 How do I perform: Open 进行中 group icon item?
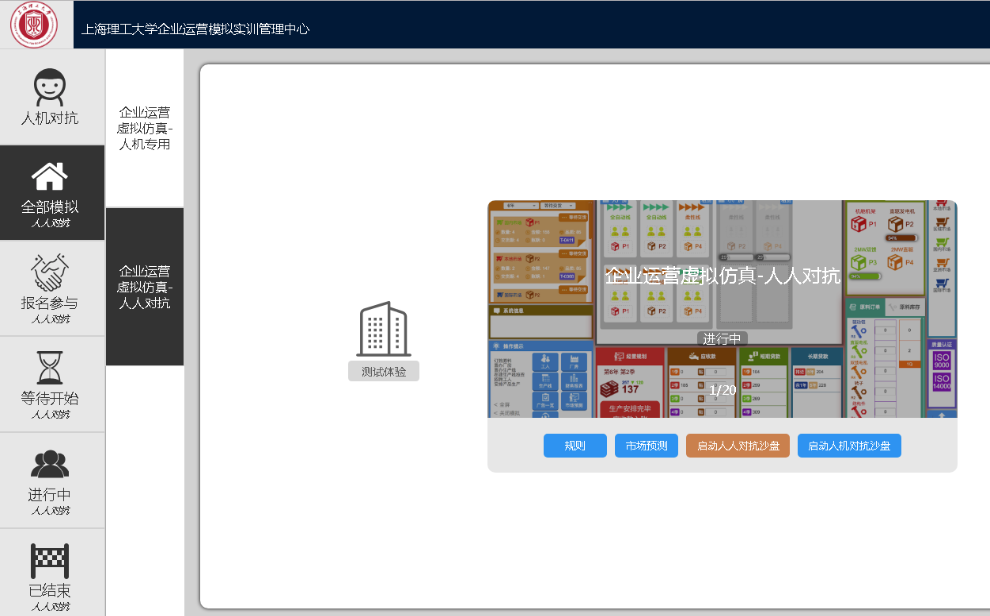52,480
